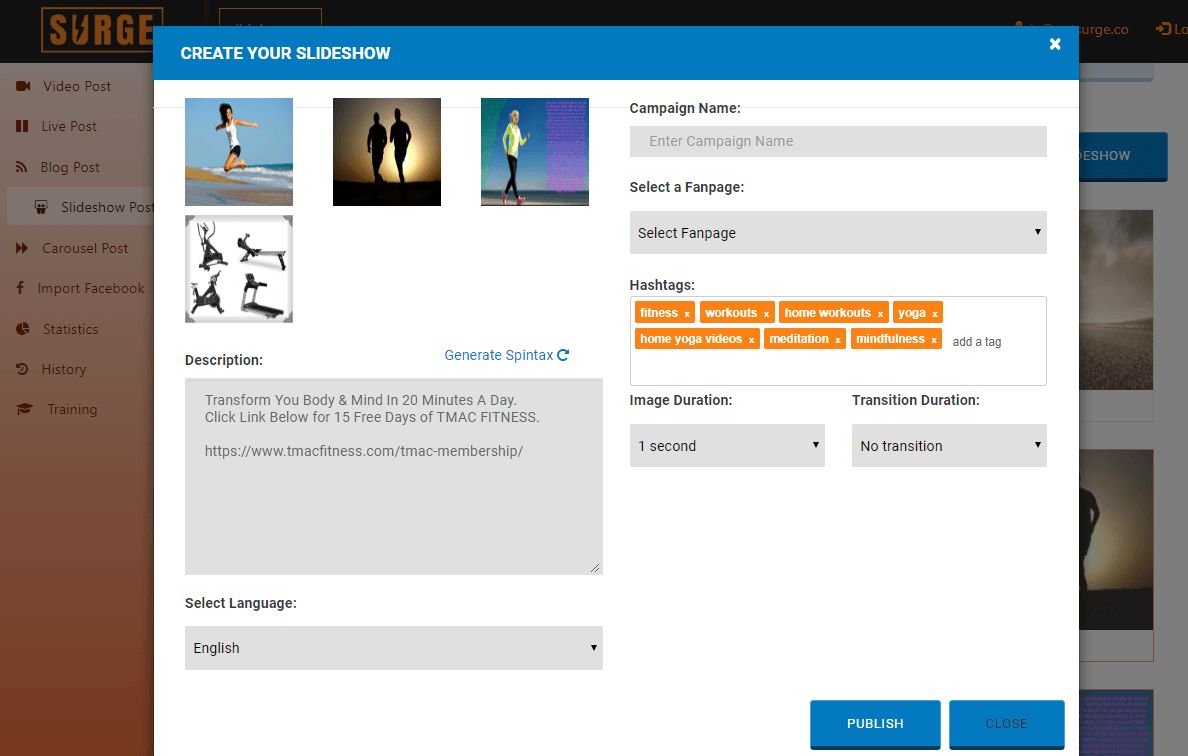Remove the meditation hashtag
1188x756 pixels.
tap(838, 340)
